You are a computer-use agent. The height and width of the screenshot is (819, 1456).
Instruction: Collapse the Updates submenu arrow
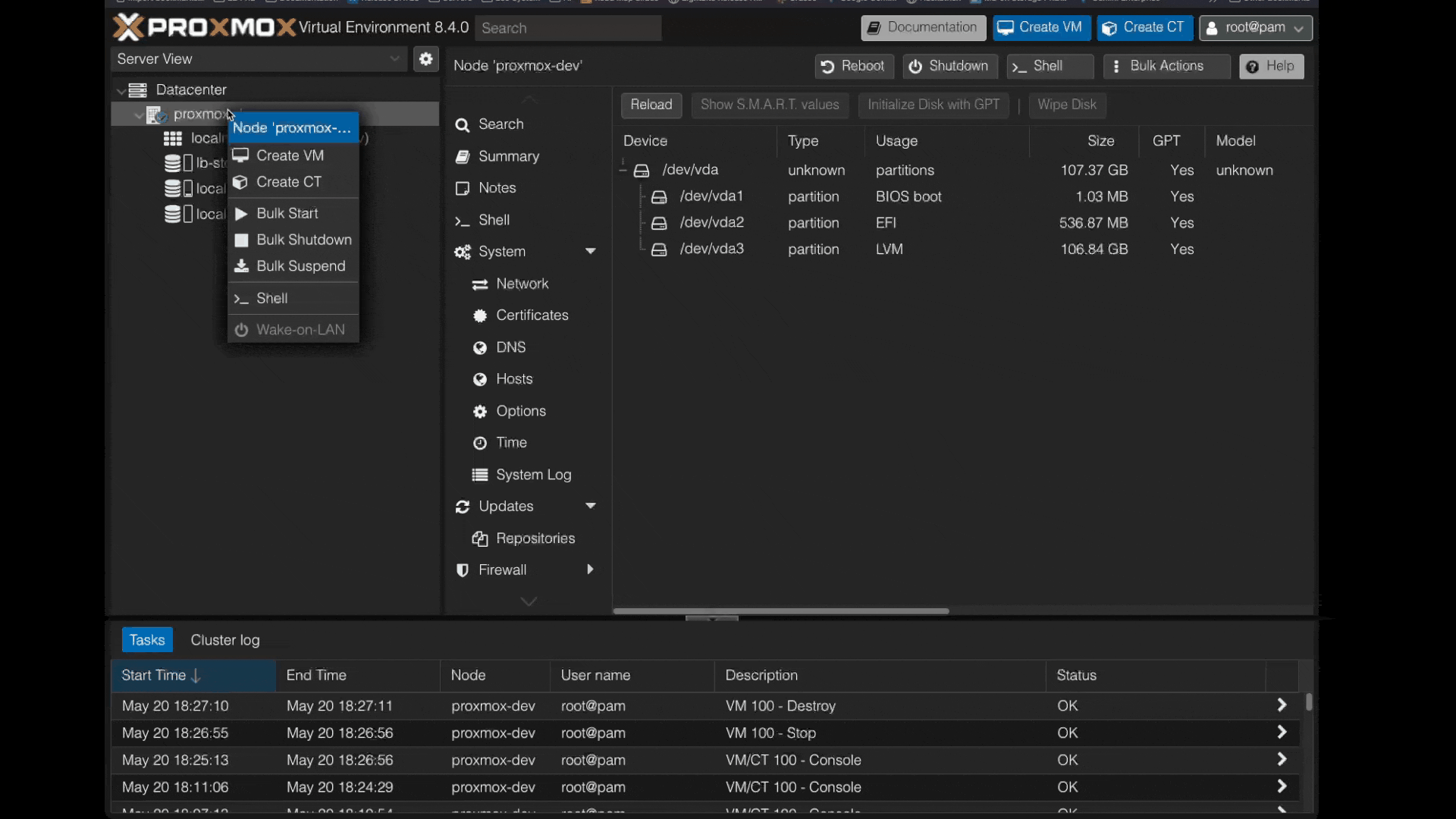click(x=590, y=507)
